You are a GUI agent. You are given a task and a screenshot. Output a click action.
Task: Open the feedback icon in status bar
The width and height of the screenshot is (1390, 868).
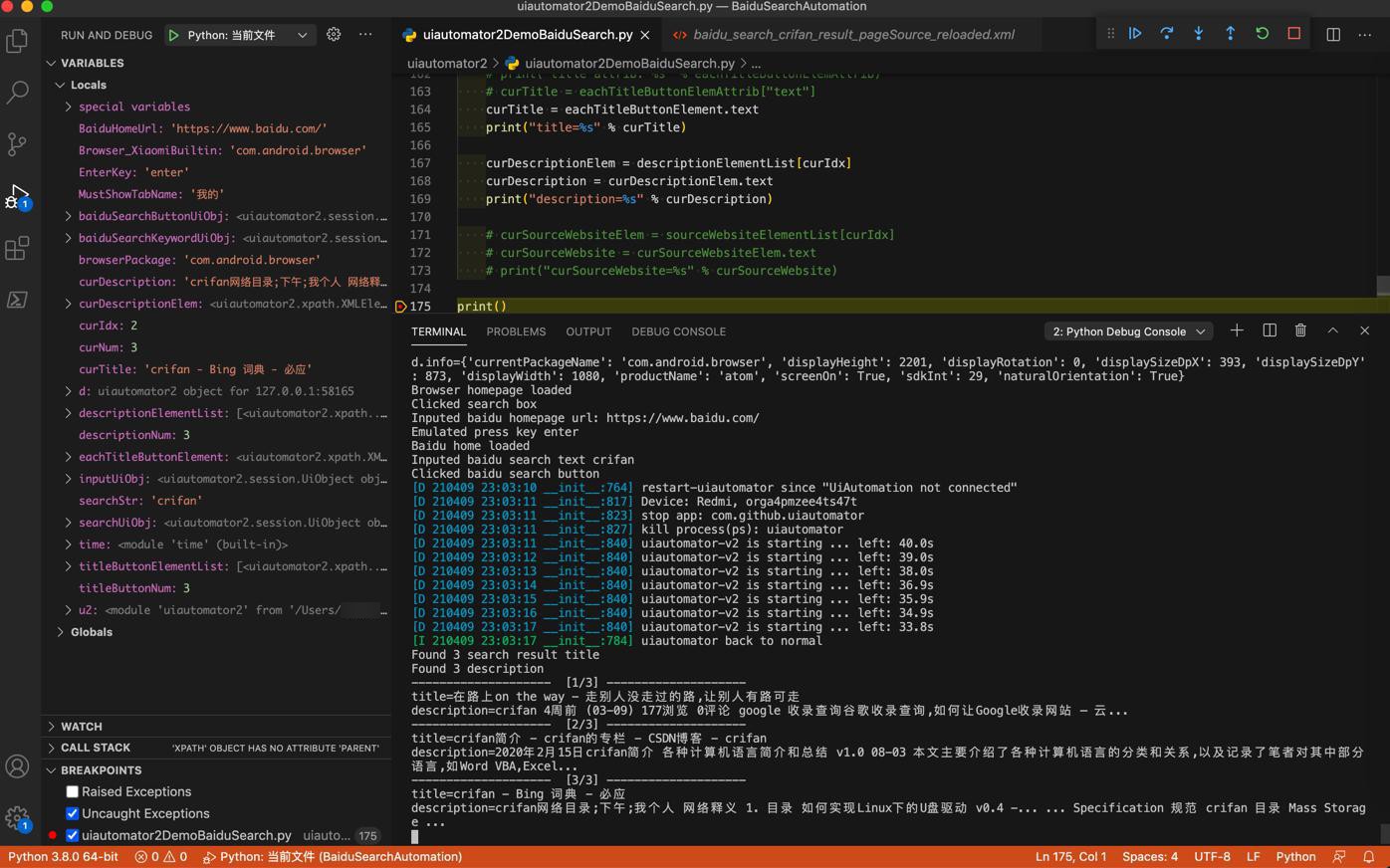pyautogui.click(x=1339, y=857)
